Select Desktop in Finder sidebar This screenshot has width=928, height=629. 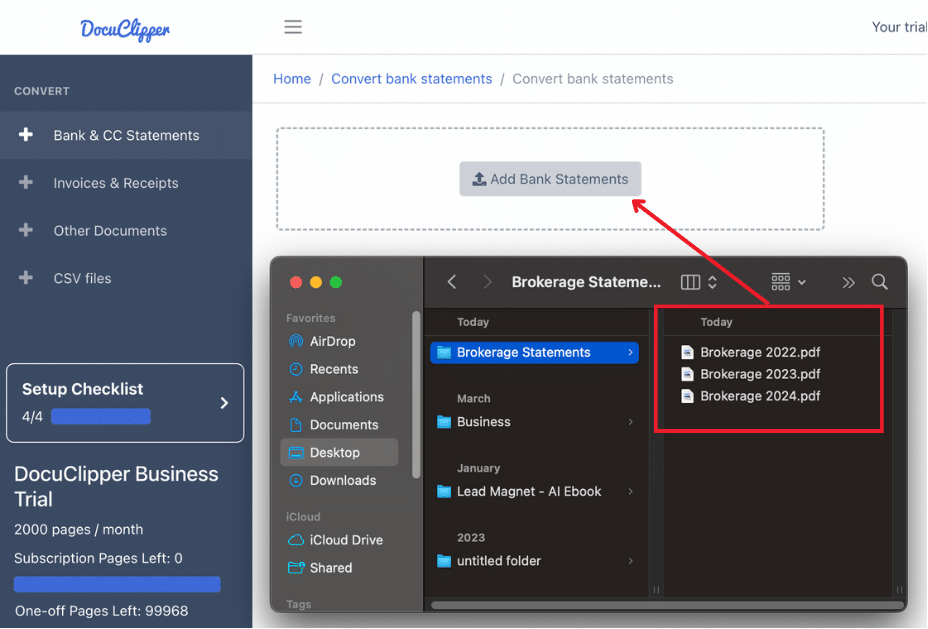tap(339, 453)
